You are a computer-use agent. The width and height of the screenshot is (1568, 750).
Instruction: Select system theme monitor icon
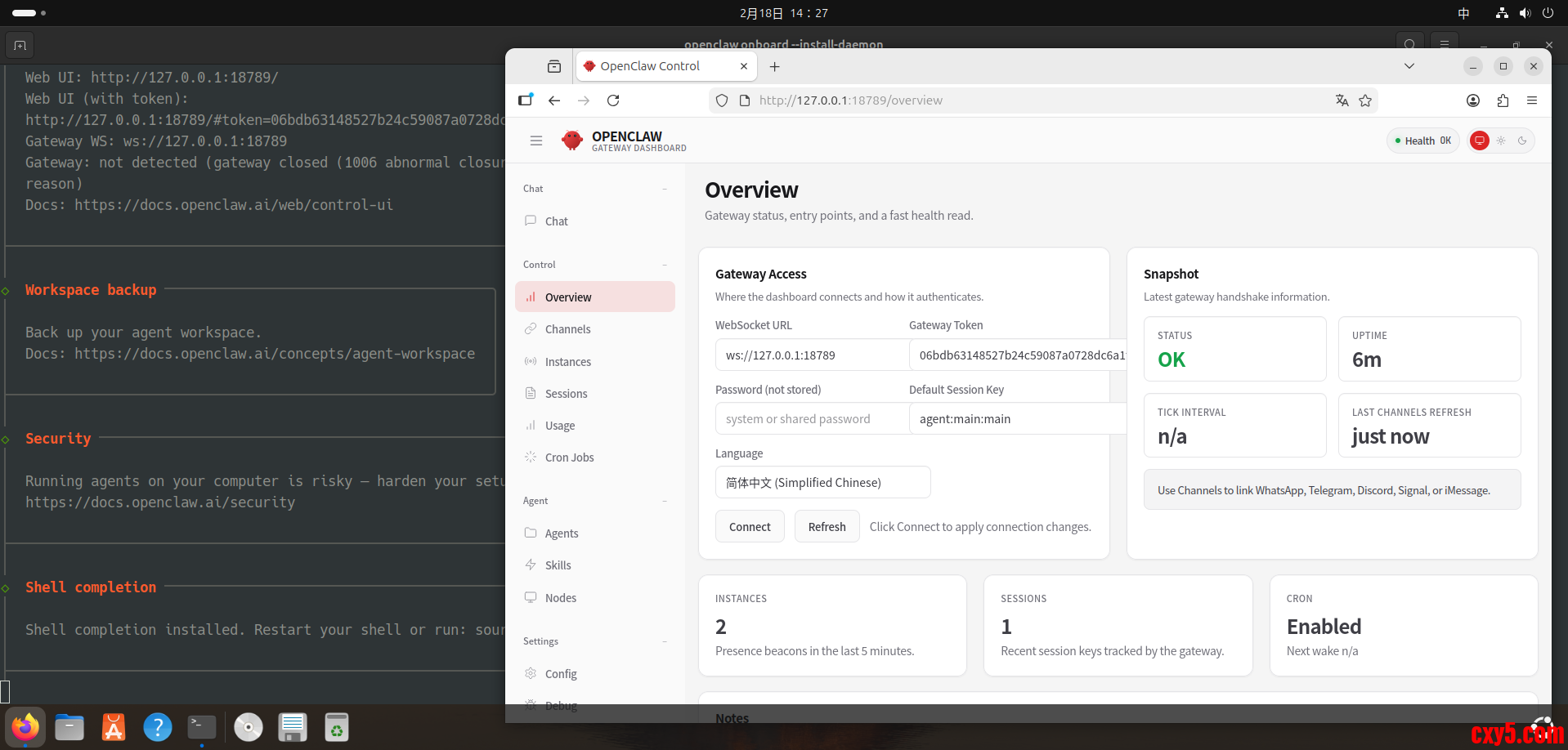(1480, 141)
